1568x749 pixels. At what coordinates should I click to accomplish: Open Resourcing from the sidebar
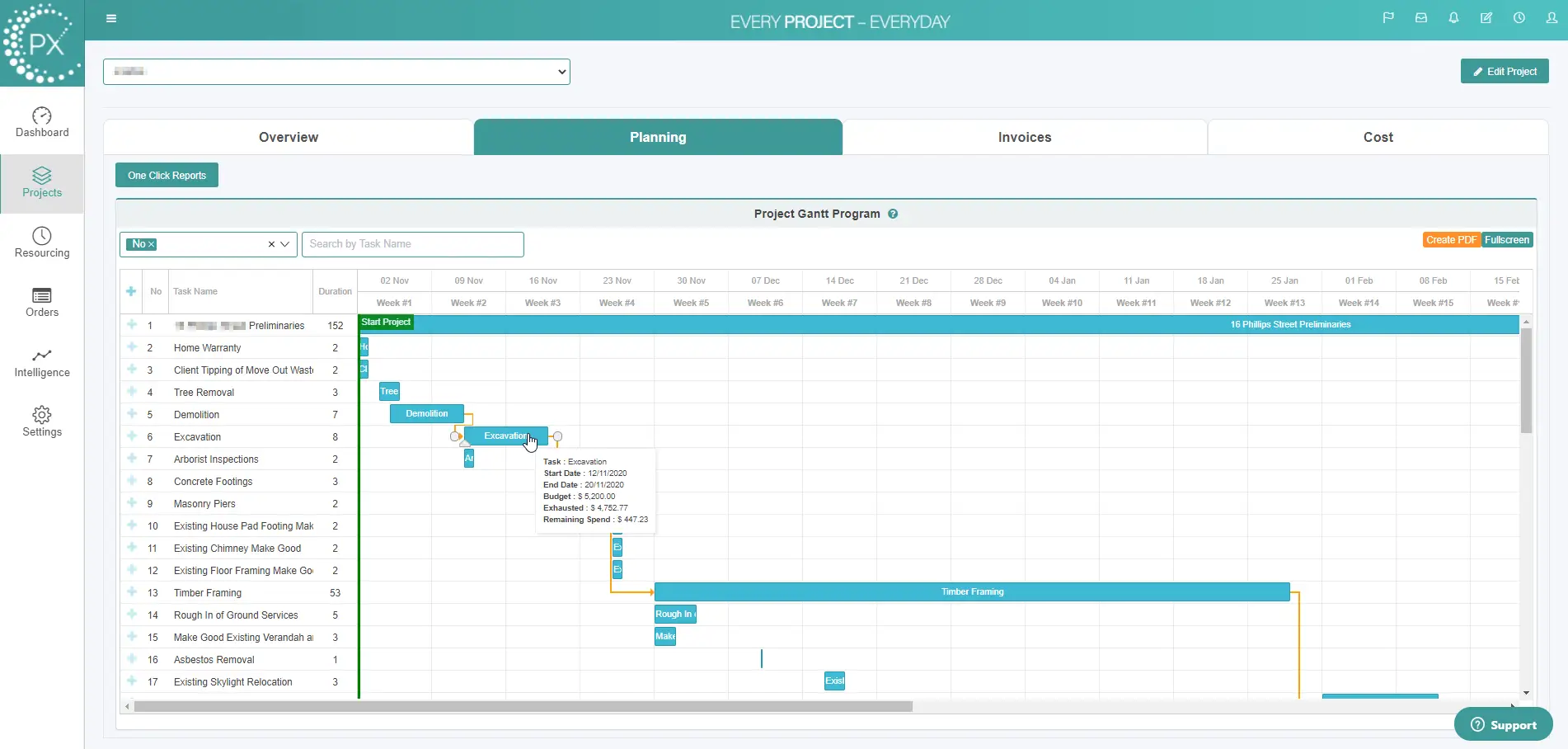tap(42, 243)
